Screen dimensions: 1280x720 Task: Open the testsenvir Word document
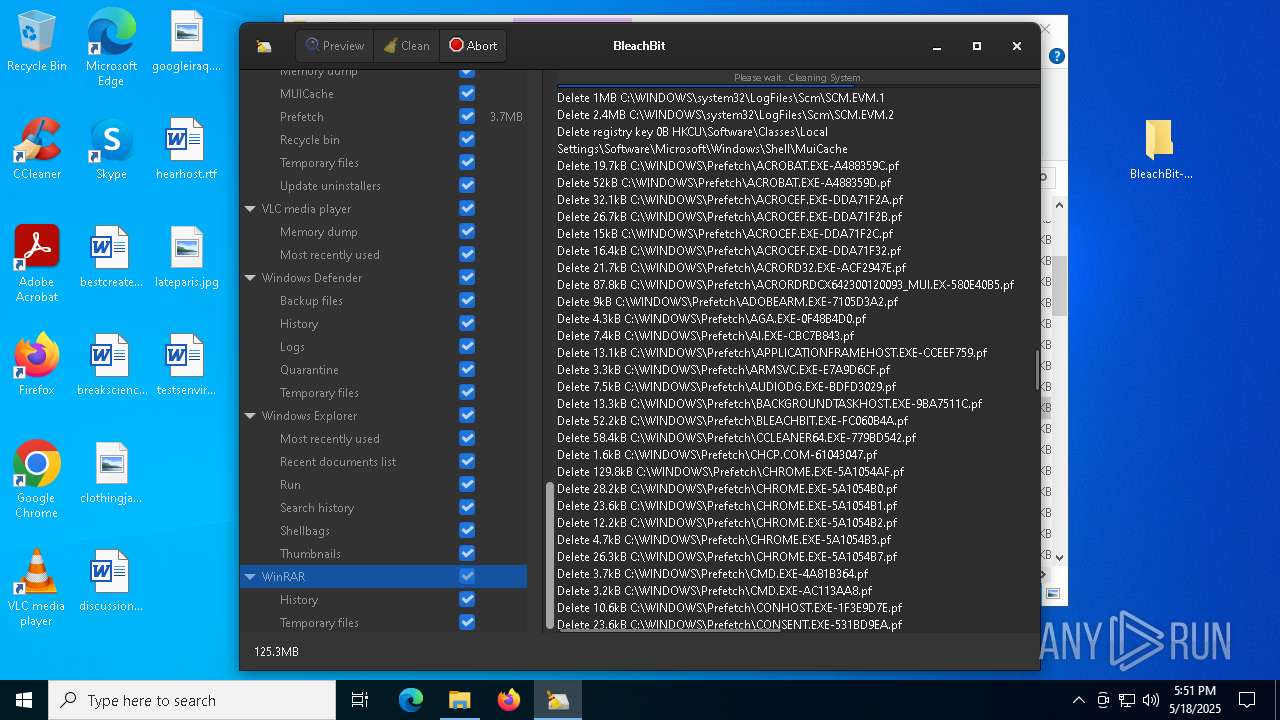coord(186,366)
